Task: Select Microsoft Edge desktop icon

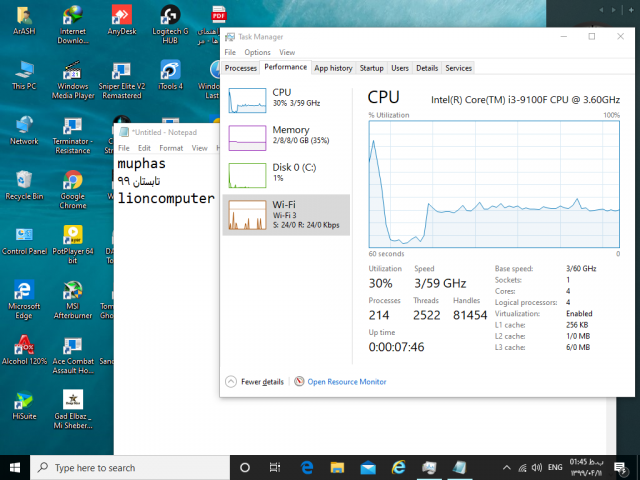Action: 24,300
